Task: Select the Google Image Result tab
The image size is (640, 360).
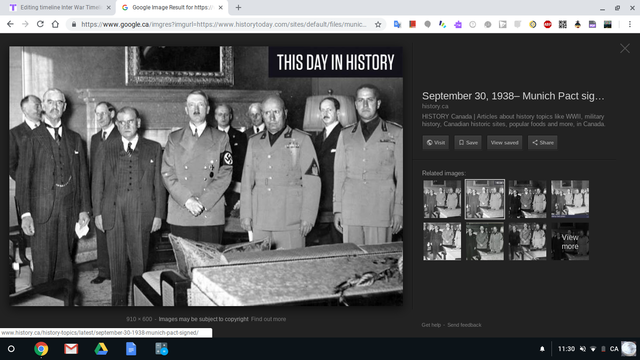Action: coord(171,7)
